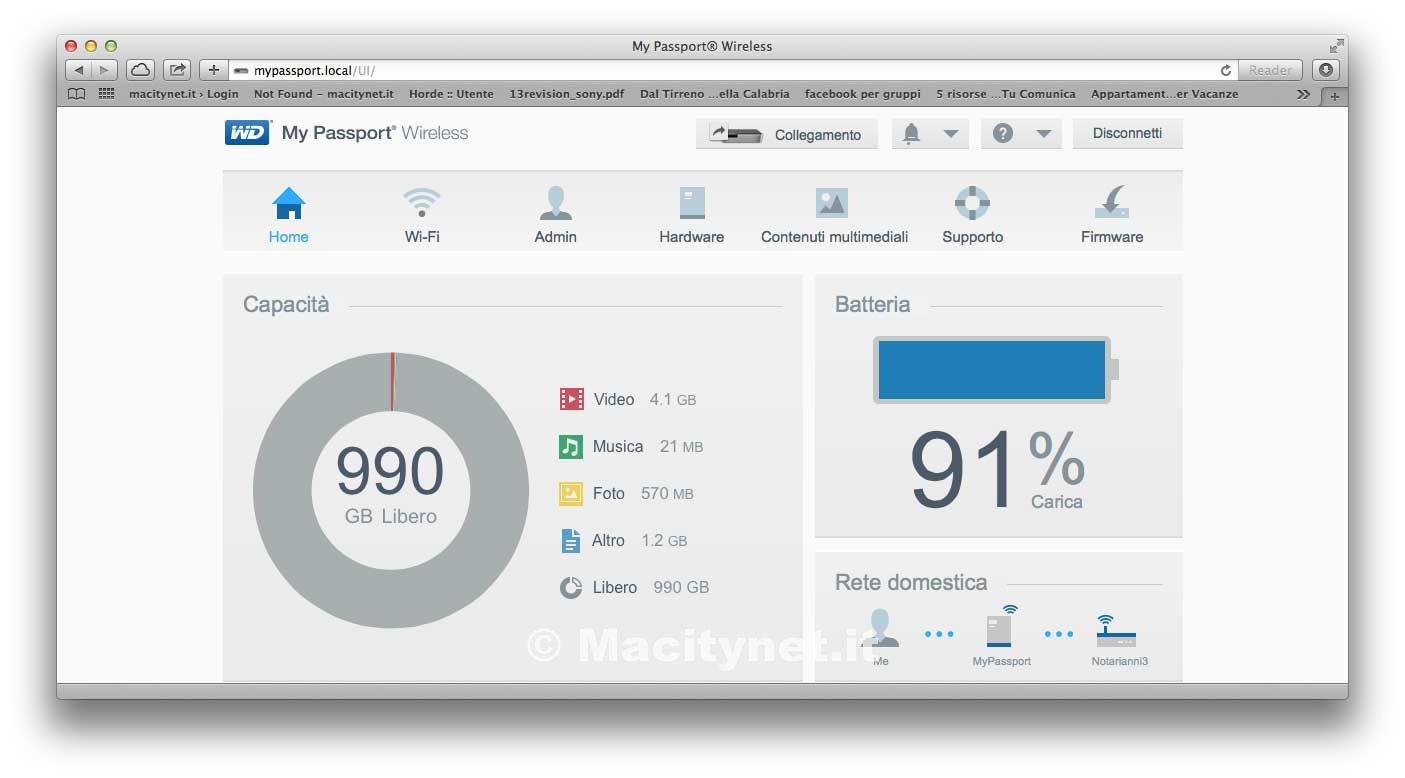This screenshot has width=1405, height=778.
Task: Reload the page with the refresh icon
Action: (1226, 71)
